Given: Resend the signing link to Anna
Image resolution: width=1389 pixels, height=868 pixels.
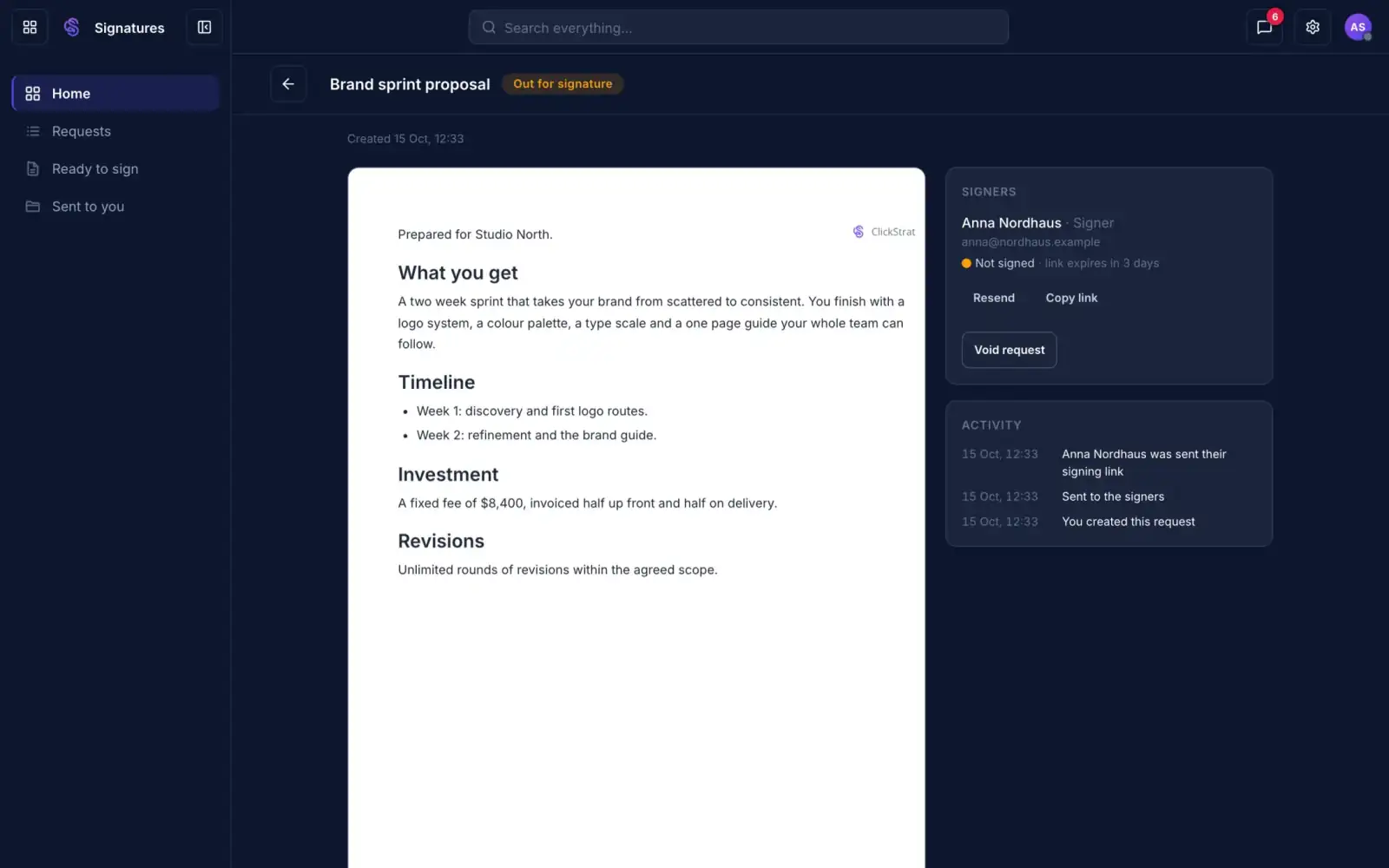Looking at the screenshot, I should coord(993,298).
